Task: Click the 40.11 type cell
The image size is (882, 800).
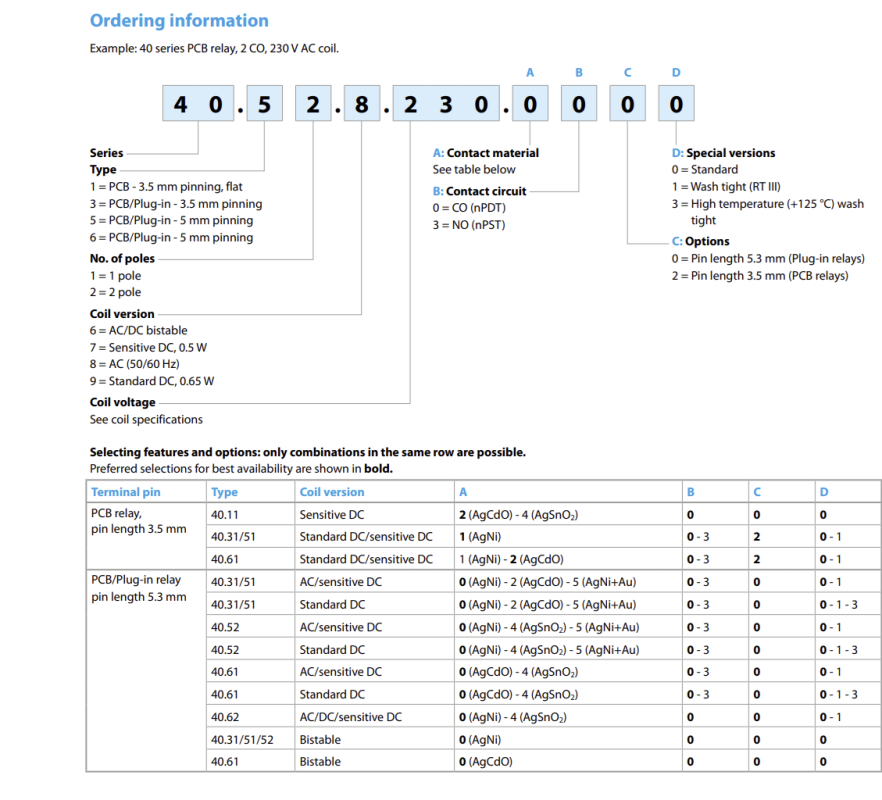Action: pyautogui.click(x=224, y=515)
